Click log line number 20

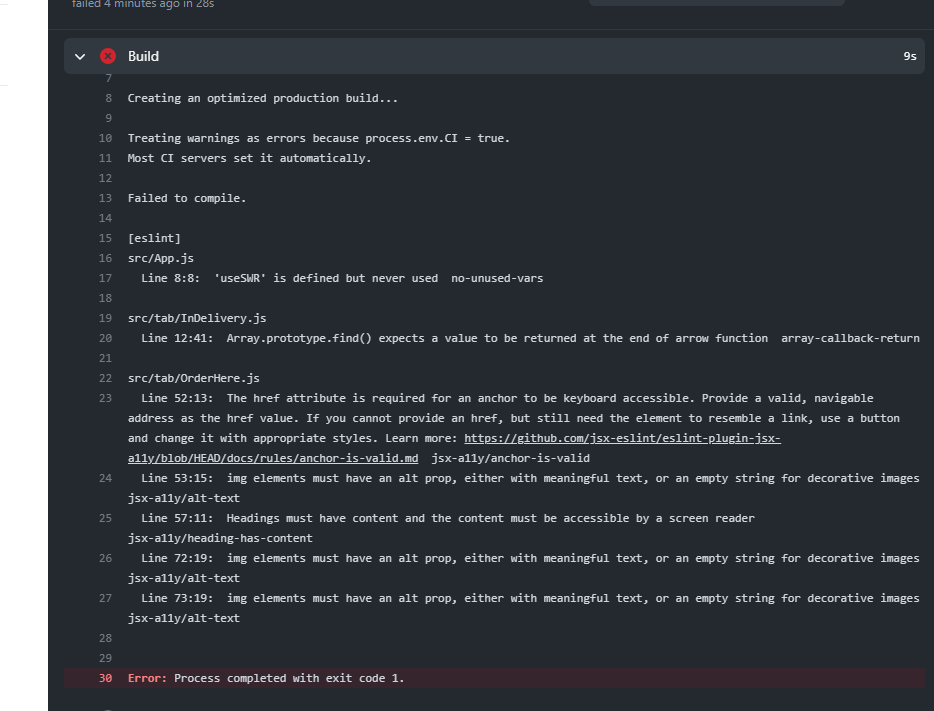coord(105,338)
